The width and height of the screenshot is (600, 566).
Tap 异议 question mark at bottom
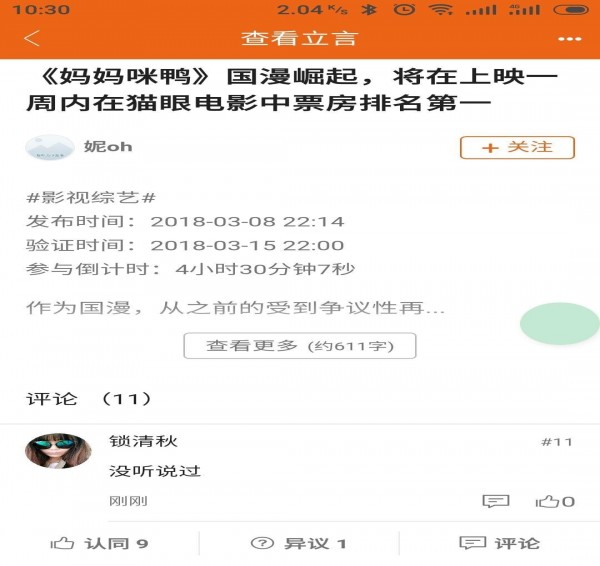pyautogui.click(x=298, y=543)
